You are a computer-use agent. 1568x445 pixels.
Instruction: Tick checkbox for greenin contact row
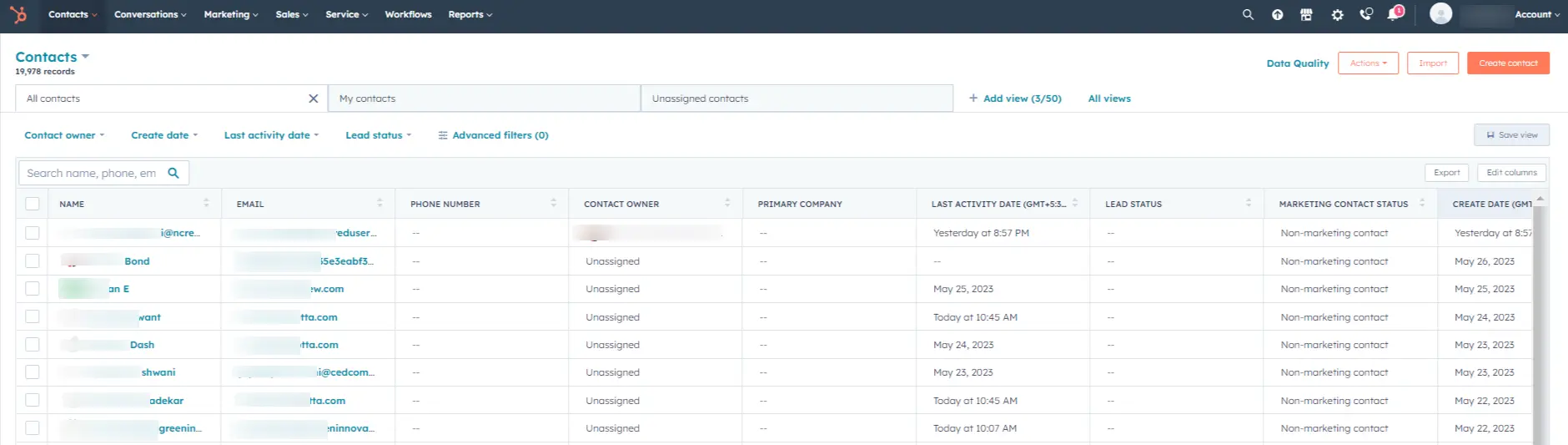tap(33, 428)
